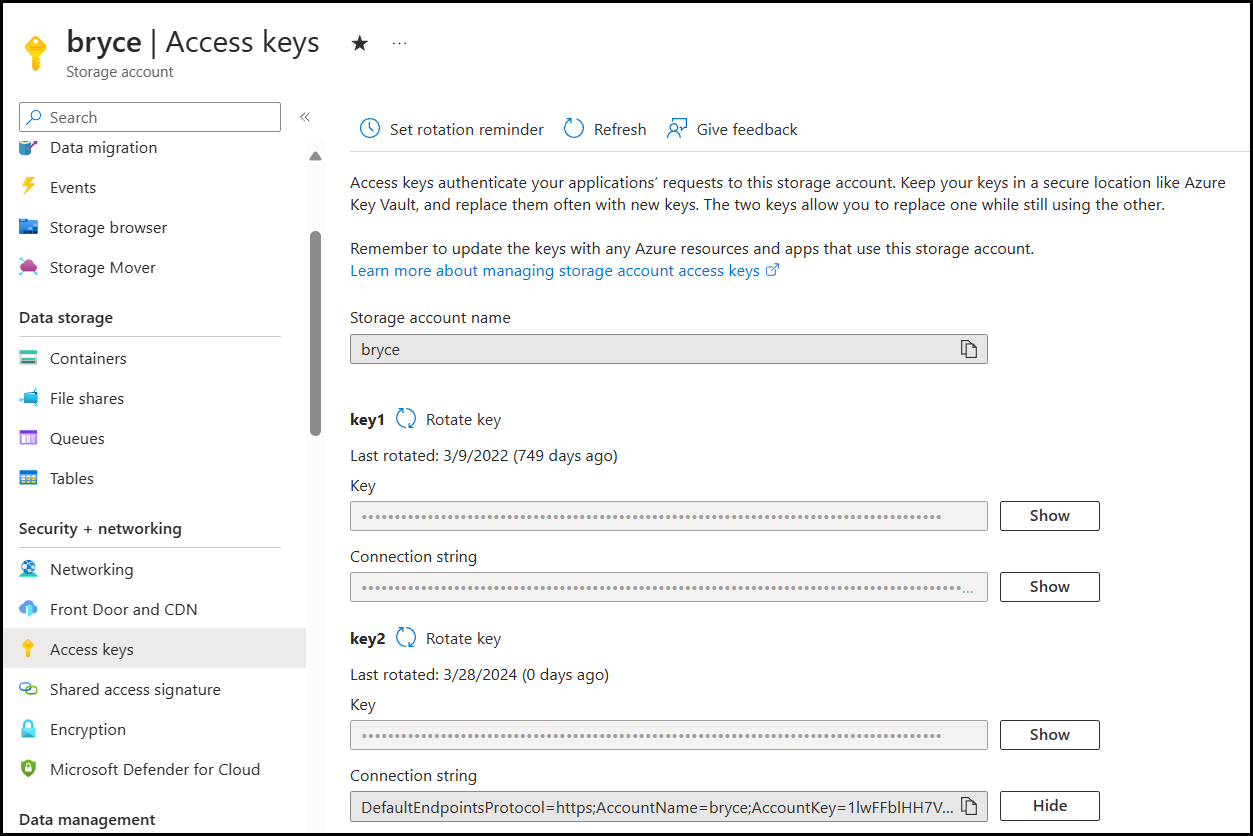Screen dimensions: 1253x836
Task: Click the Access keys key icon in sidebar
Action: [28, 649]
